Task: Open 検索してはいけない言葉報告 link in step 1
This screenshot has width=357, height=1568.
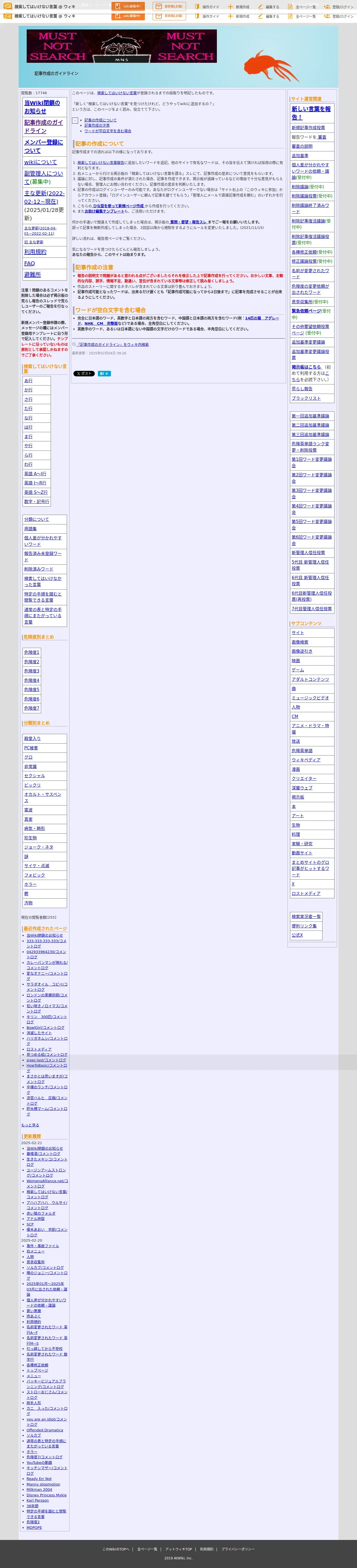Action: coord(101,162)
